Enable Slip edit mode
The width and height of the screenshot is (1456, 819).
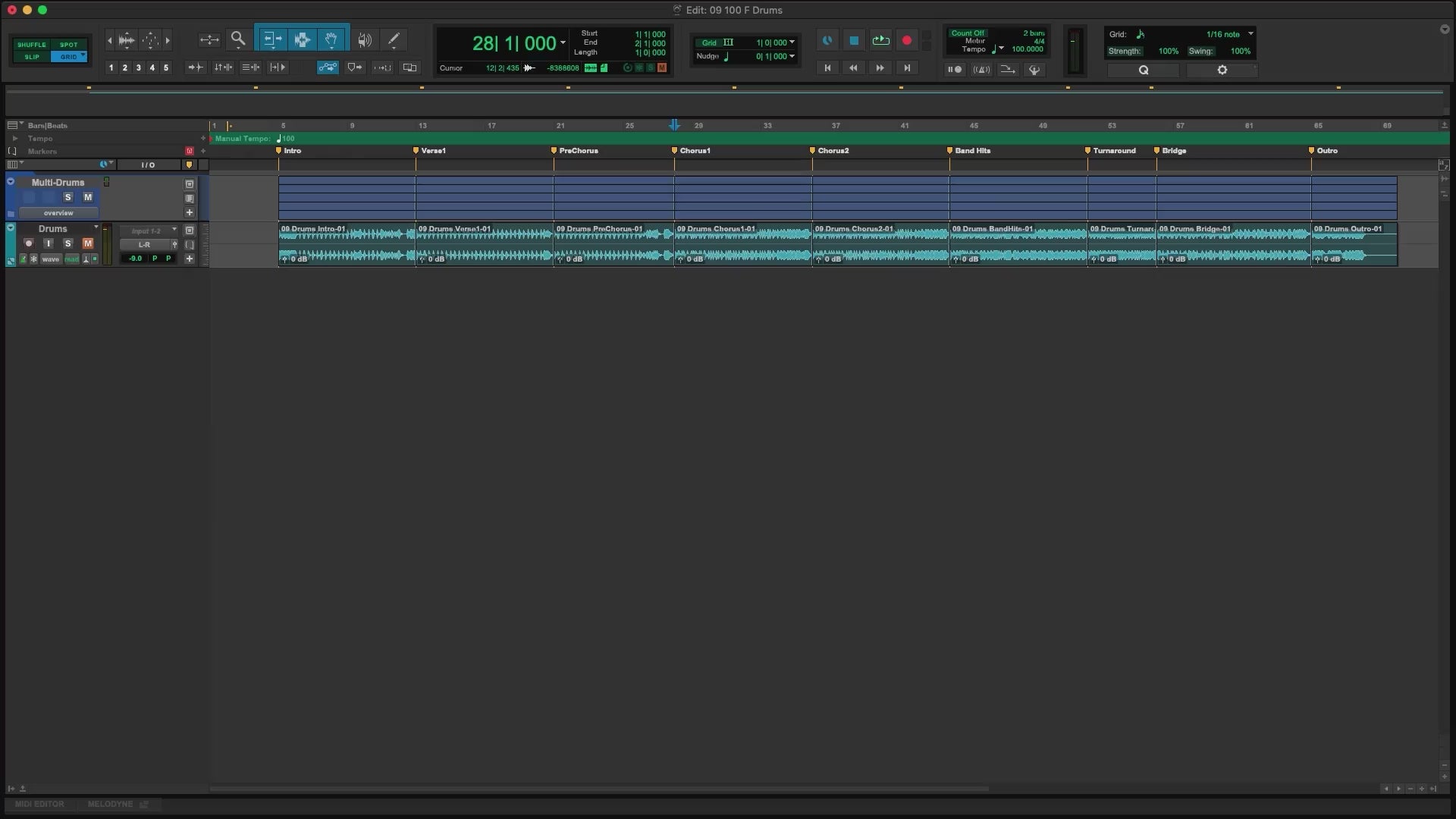[31, 57]
